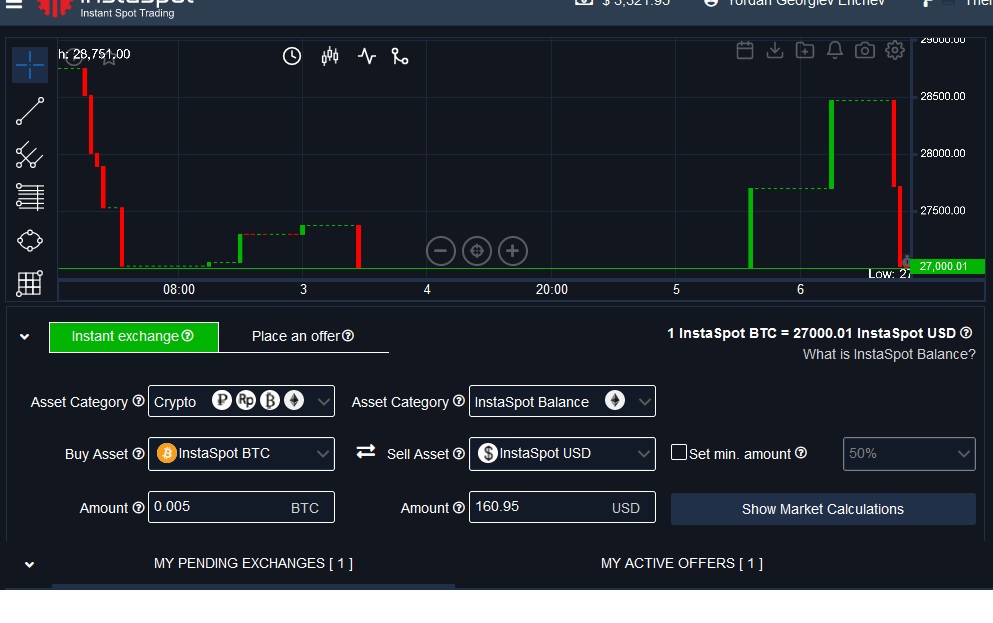Click Show Market Calculations button
The width and height of the screenshot is (993, 623).
[x=823, y=509]
